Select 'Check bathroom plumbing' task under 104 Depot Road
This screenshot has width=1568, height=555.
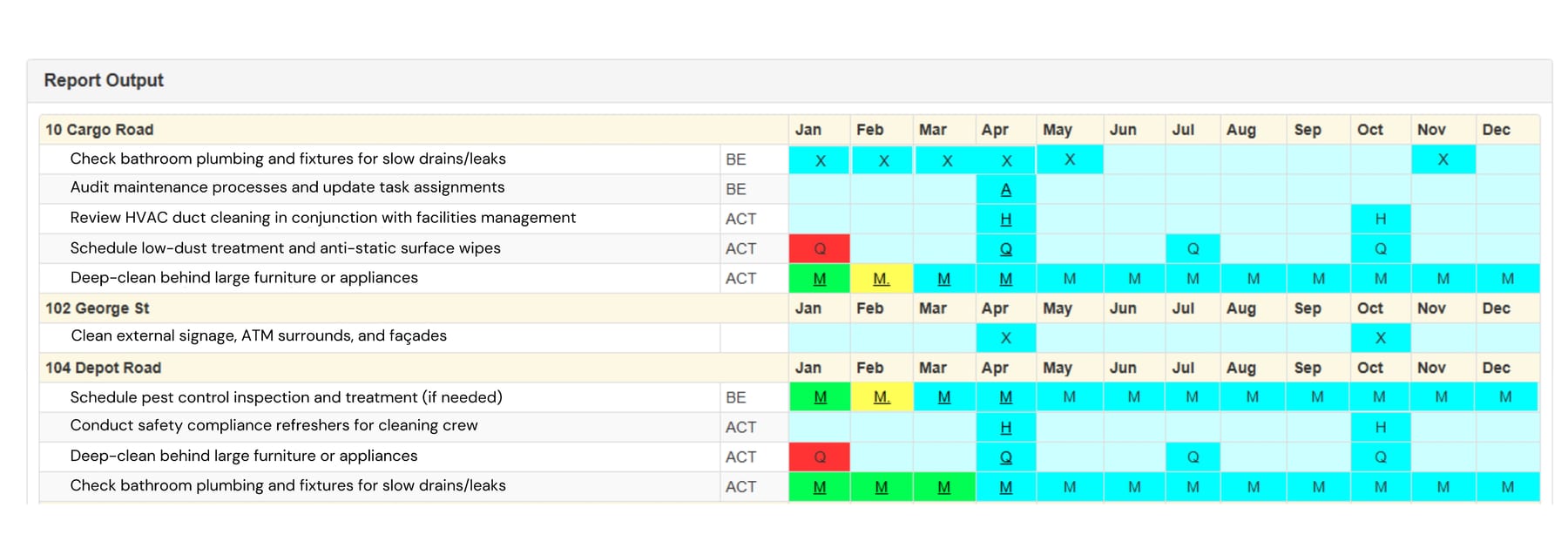(287, 485)
